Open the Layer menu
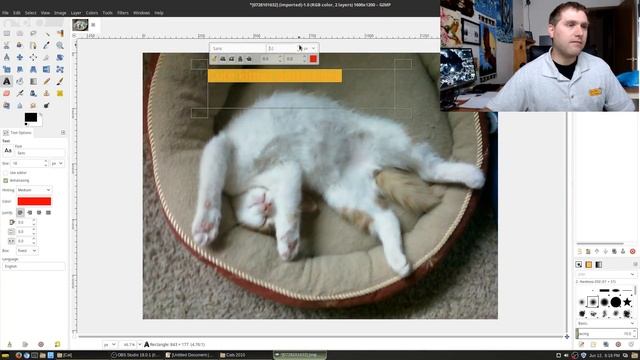 pyautogui.click(x=76, y=13)
